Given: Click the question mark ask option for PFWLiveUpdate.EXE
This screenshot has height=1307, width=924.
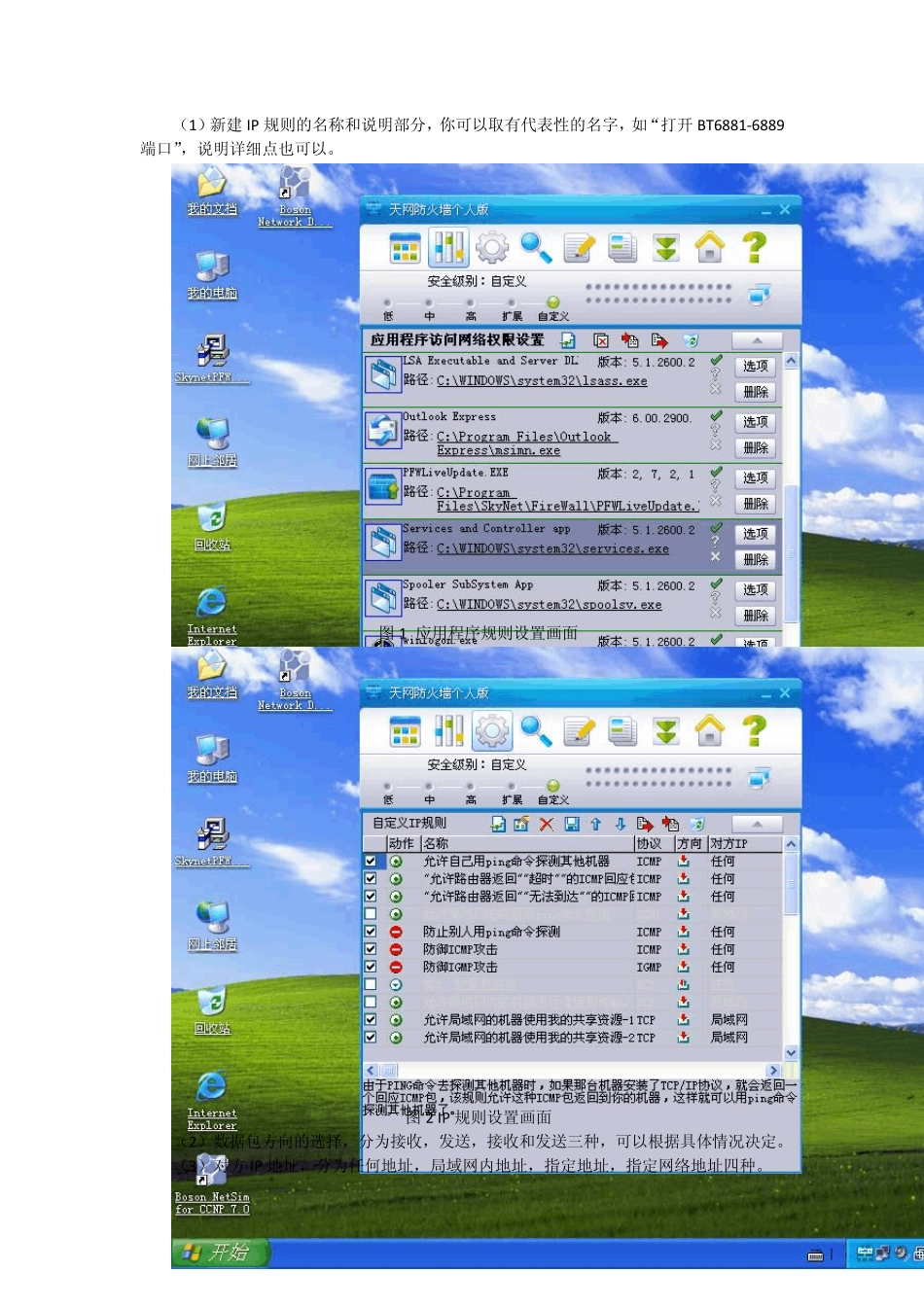Looking at the screenshot, I should pos(716,486).
